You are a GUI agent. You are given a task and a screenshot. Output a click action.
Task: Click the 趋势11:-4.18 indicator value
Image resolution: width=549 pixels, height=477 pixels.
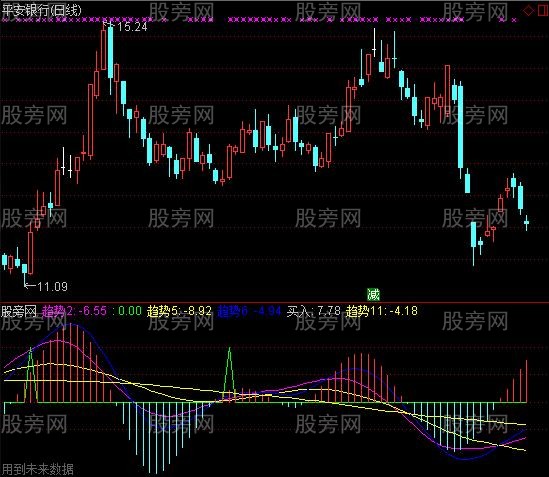click(382, 311)
